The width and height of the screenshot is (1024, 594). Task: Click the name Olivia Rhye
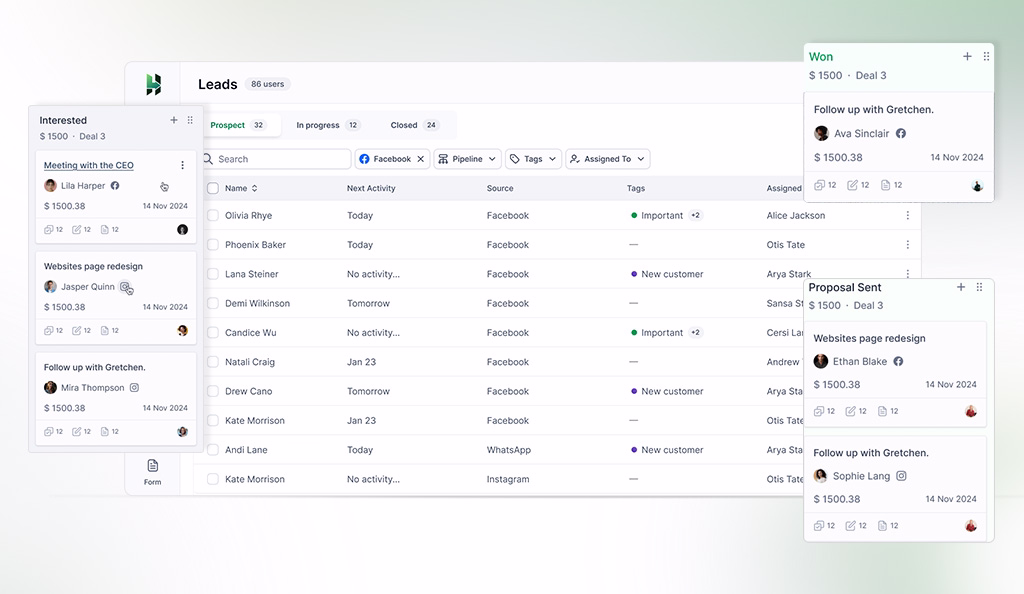pyautogui.click(x=248, y=215)
